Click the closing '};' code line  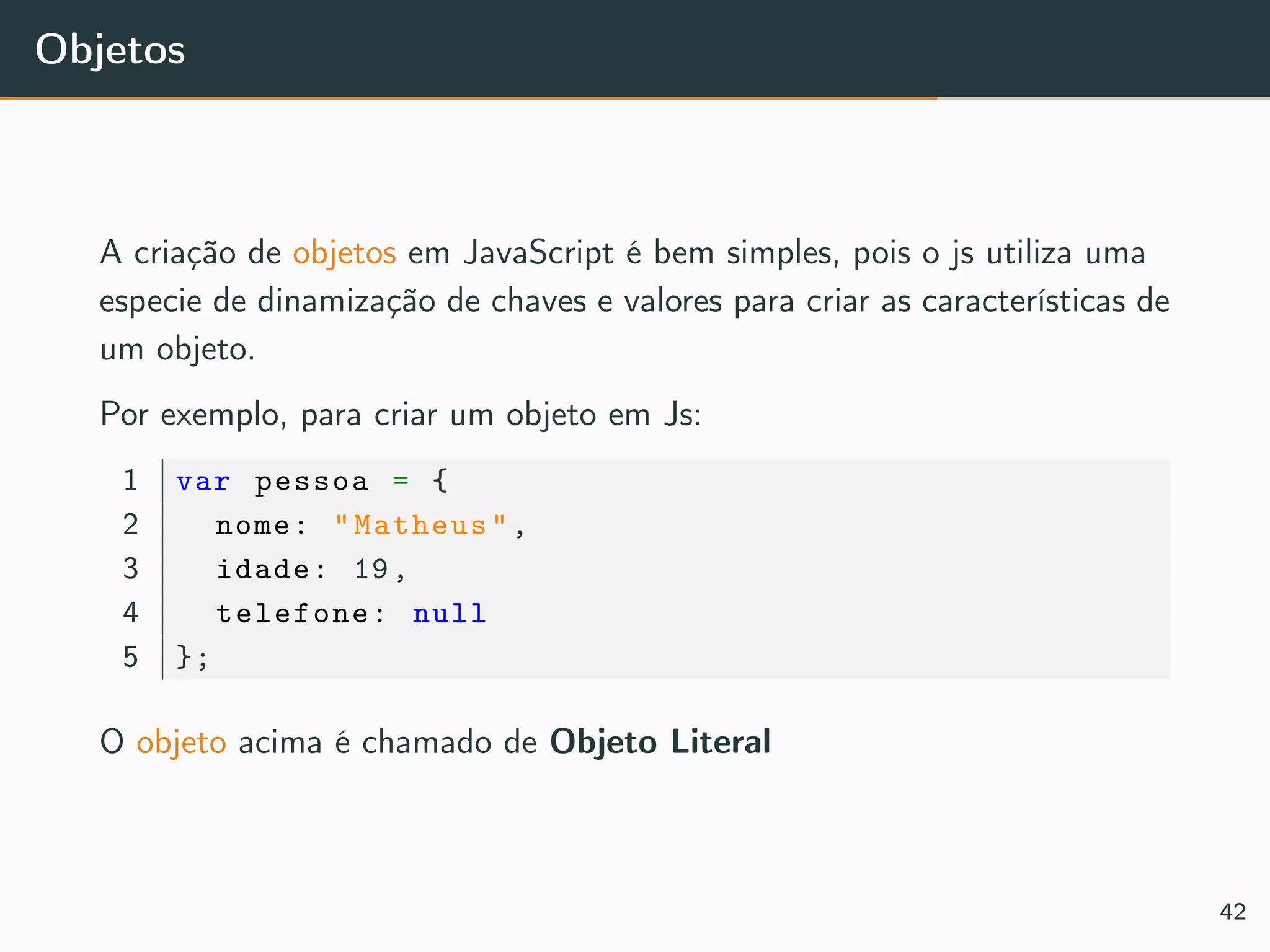tap(192, 657)
